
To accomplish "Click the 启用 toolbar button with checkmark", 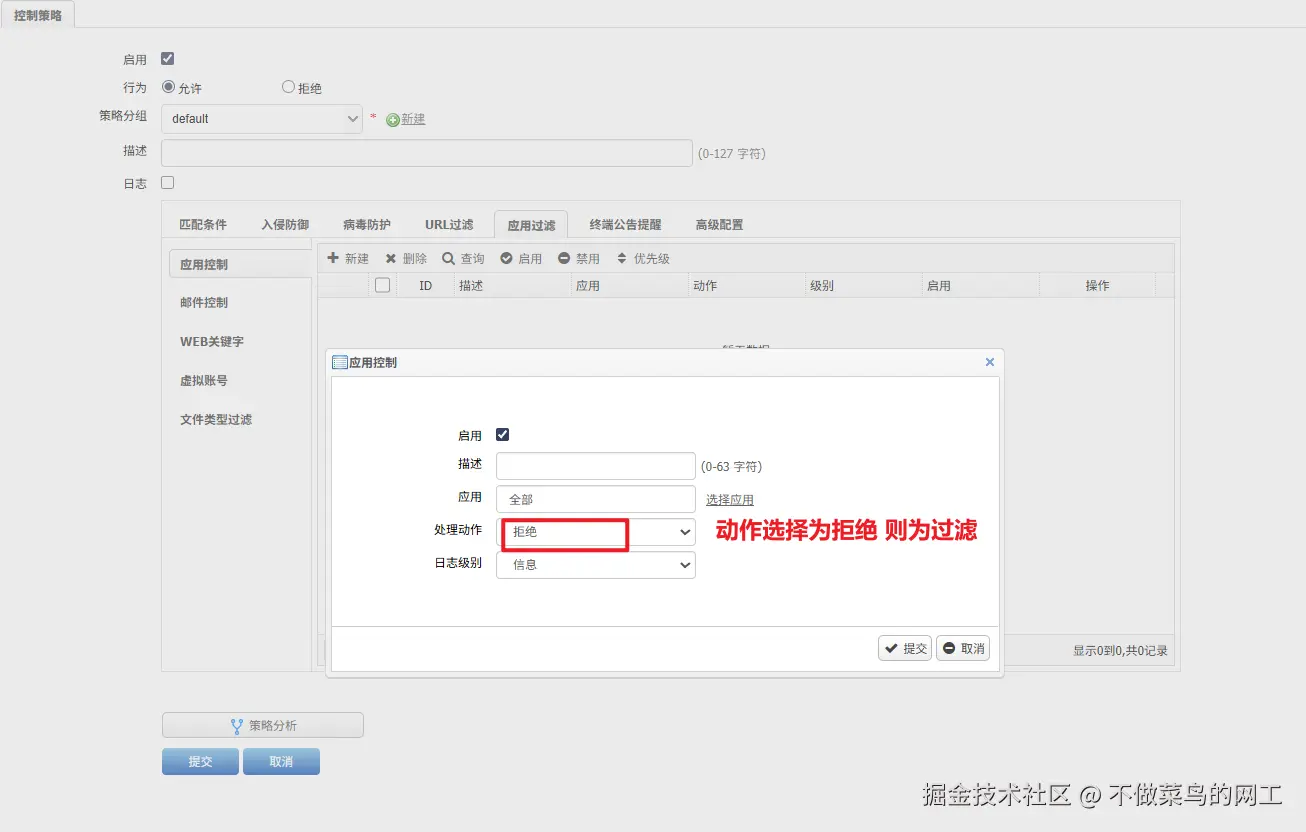I will [521, 258].
